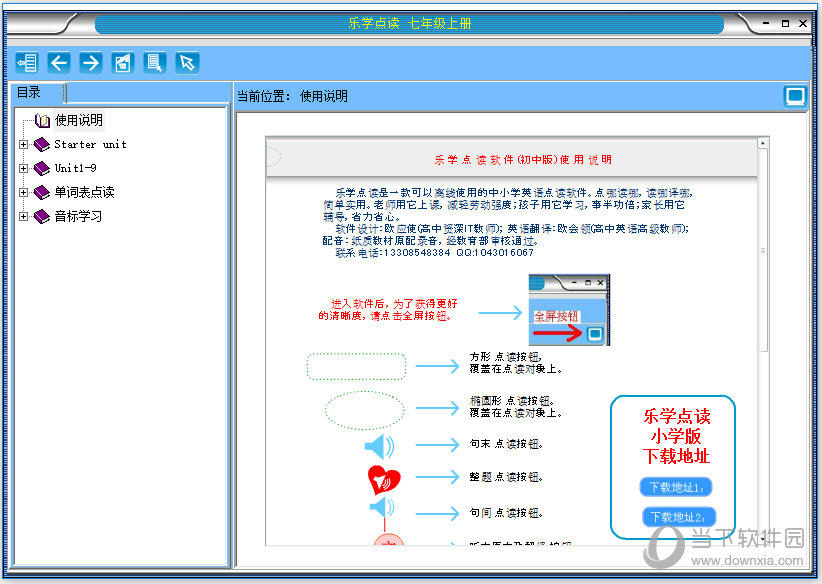Click the vertical scrollbar thumb in content
Image resolution: width=822 pixels, height=584 pixels.
[x=763, y=250]
